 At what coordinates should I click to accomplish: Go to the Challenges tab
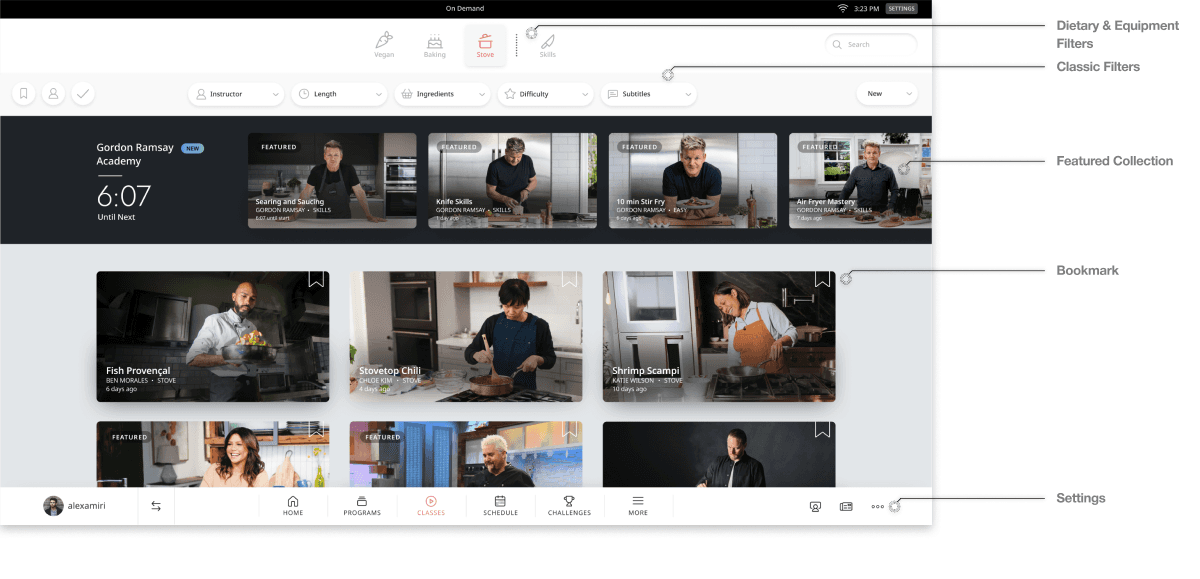[569, 506]
